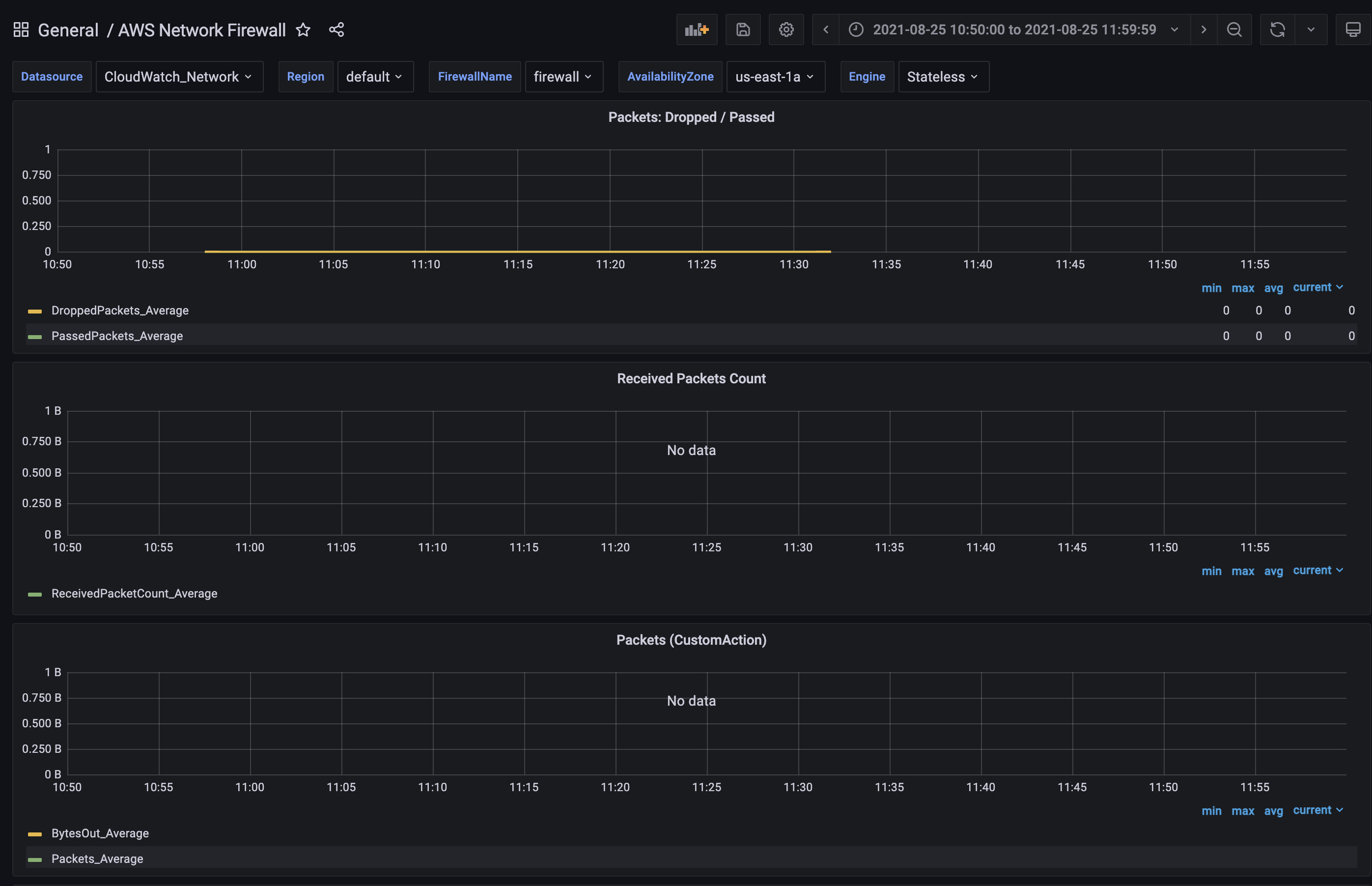Star the AWS Network Firewall dashboard
This screenshot has width=1372, height=886.
[x=303, y=30]
